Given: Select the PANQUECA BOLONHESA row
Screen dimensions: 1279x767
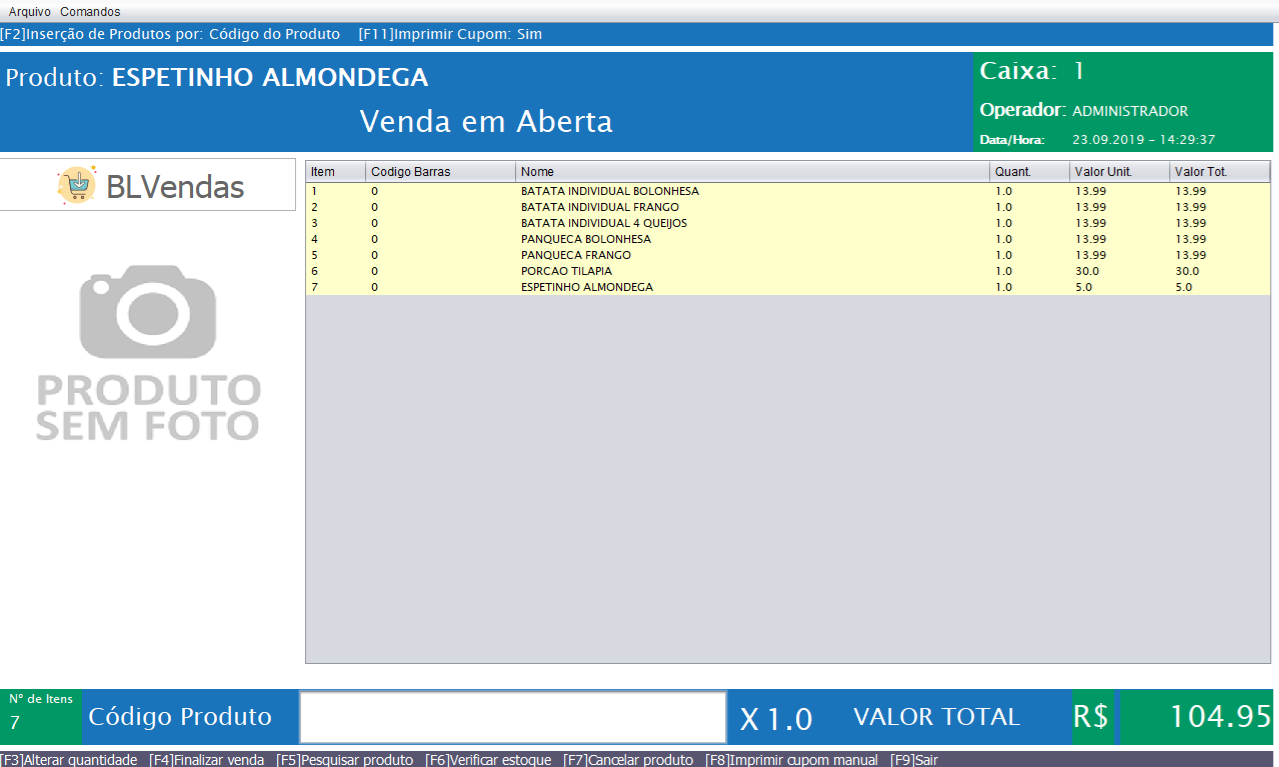Looking at the screenshot, I should [x=585, y=239].
